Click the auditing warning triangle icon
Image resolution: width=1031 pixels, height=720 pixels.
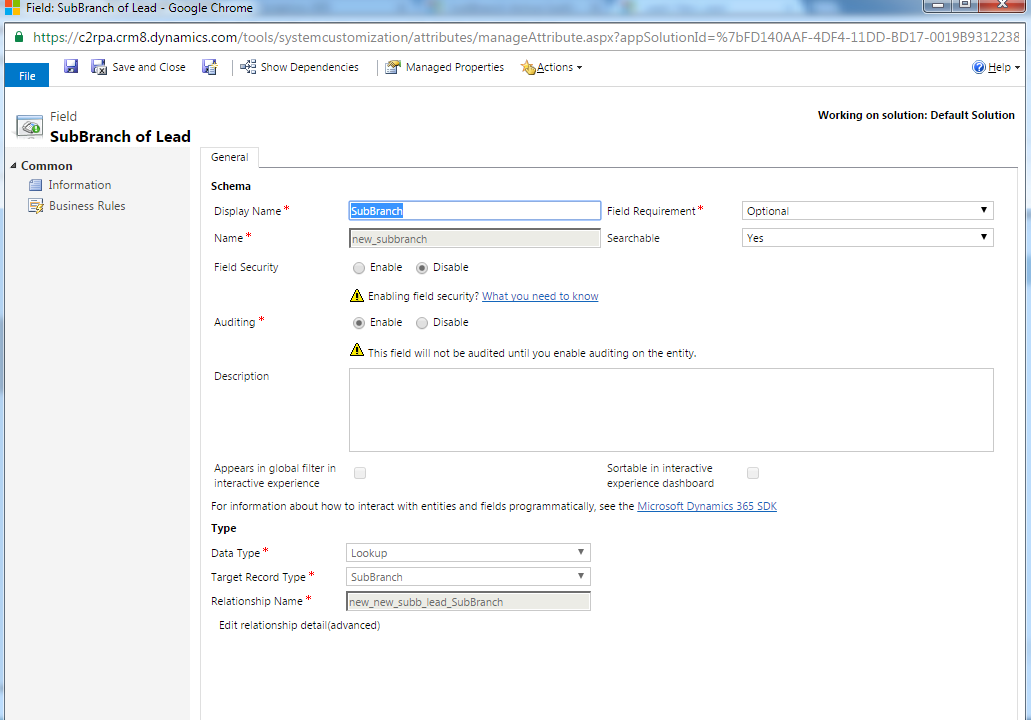356,350
